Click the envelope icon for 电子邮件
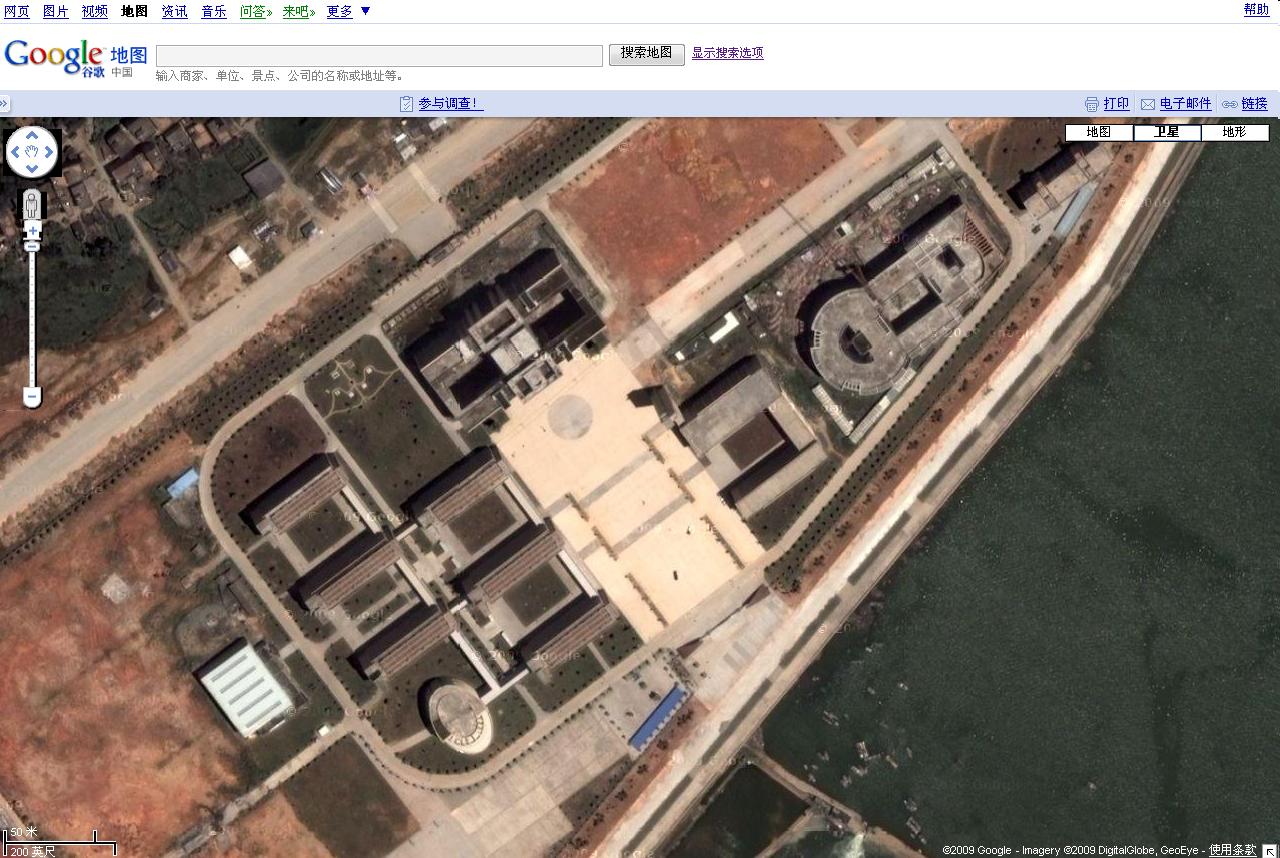Image resolution: width=1280 pixels, height=858 pixels. coord(1148,104)
